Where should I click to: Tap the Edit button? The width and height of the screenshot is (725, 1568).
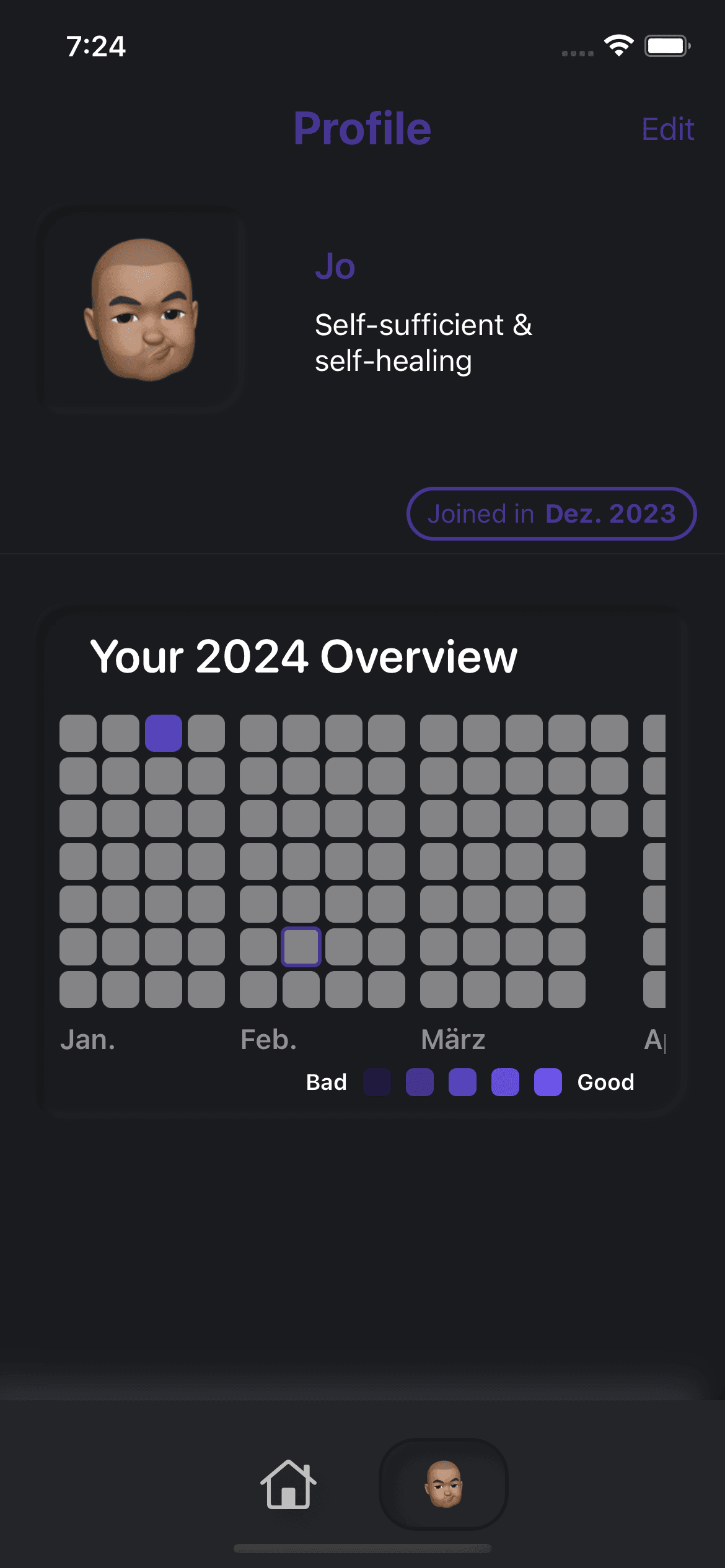(667, 129)
